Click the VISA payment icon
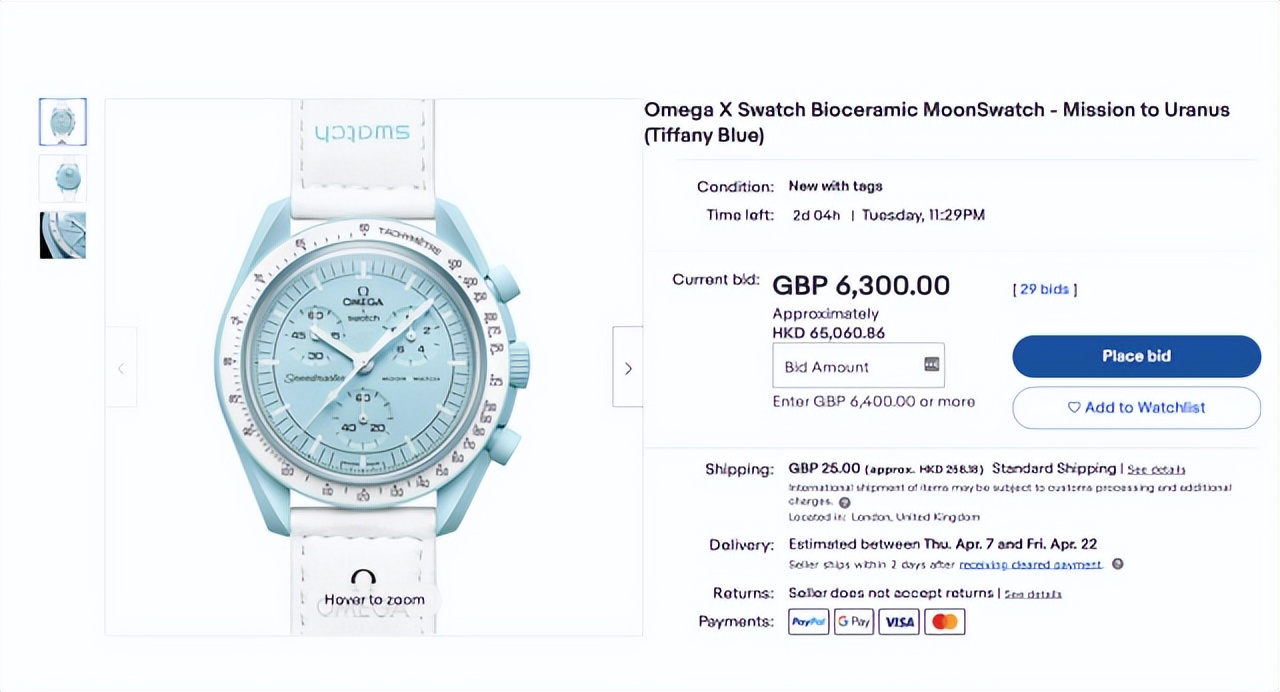The image size is (1280, 692). [898, 621]
